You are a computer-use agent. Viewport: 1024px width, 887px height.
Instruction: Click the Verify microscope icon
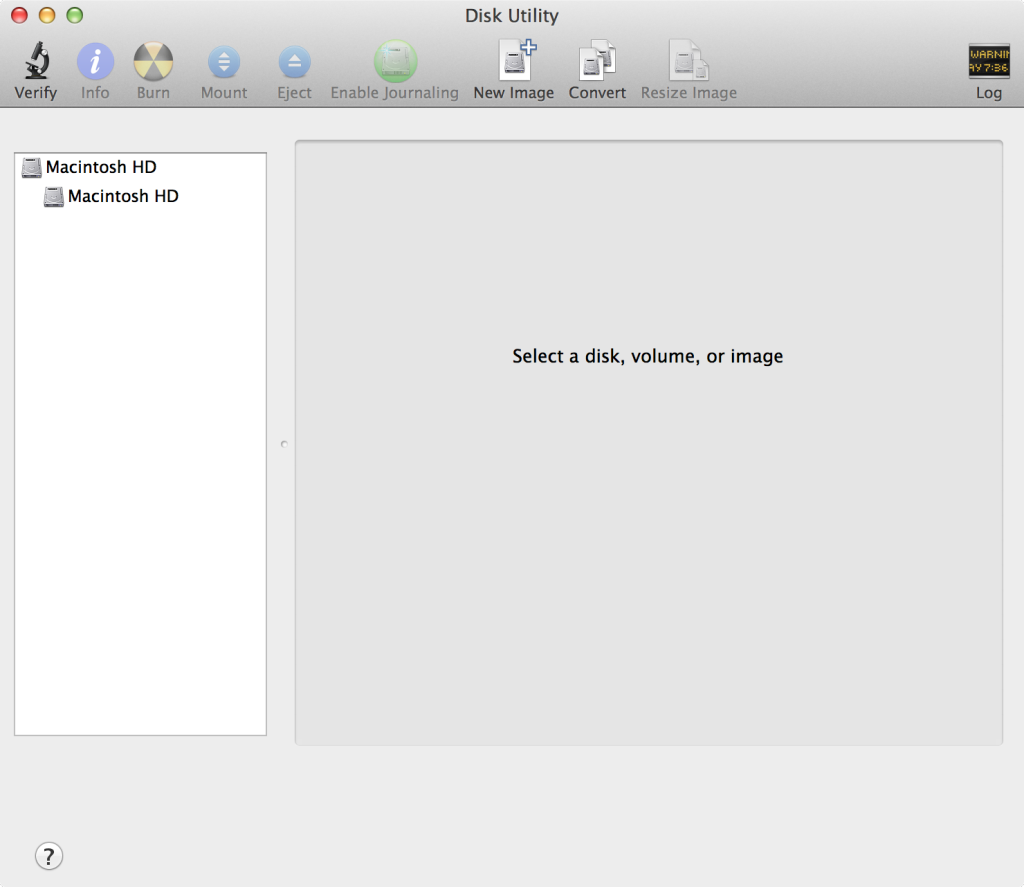[37, 61]
